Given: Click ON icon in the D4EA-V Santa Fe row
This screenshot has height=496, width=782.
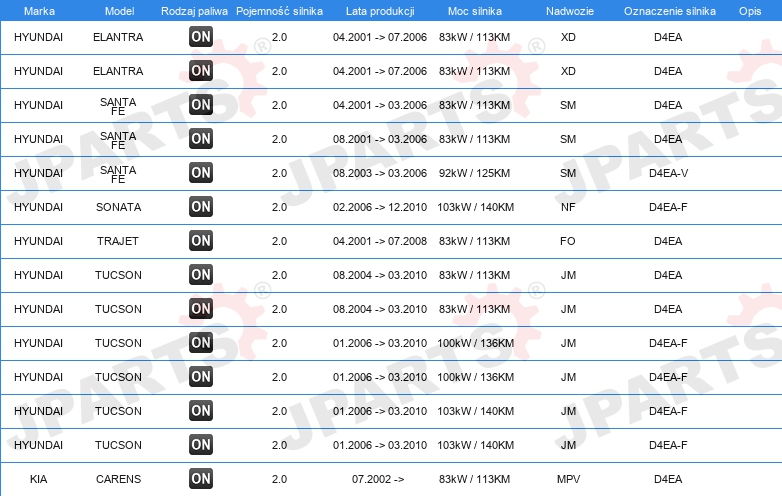Looking at the screenshot, I should 201,173.
